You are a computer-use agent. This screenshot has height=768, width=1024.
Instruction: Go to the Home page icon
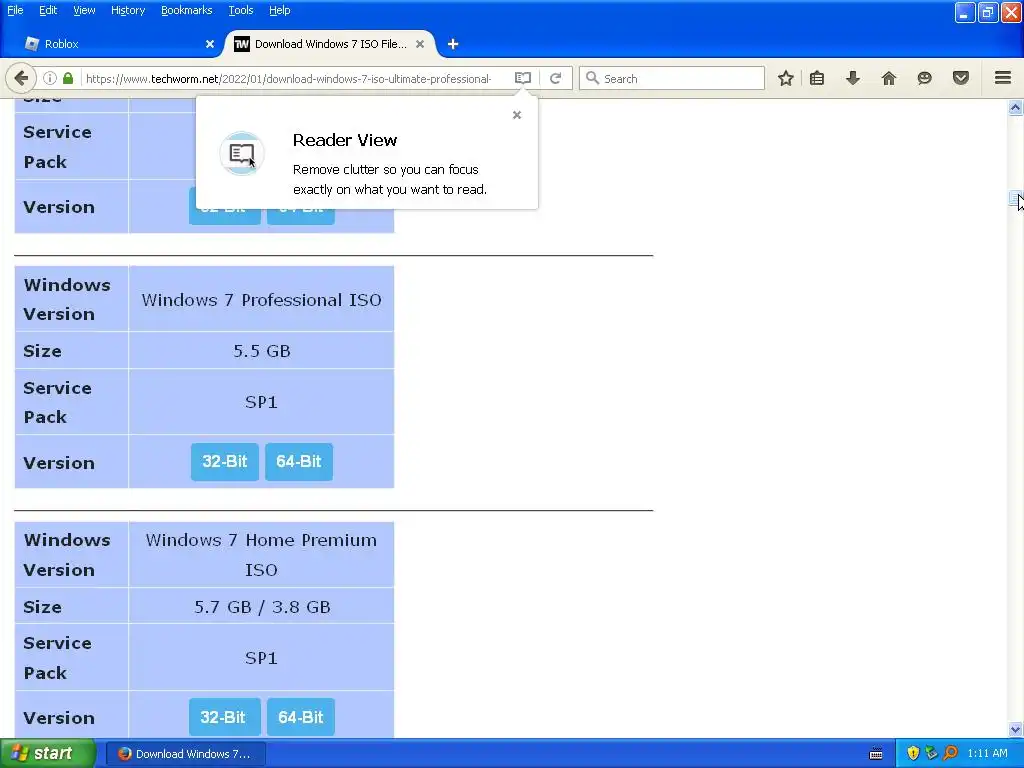(x=888, y=78)
